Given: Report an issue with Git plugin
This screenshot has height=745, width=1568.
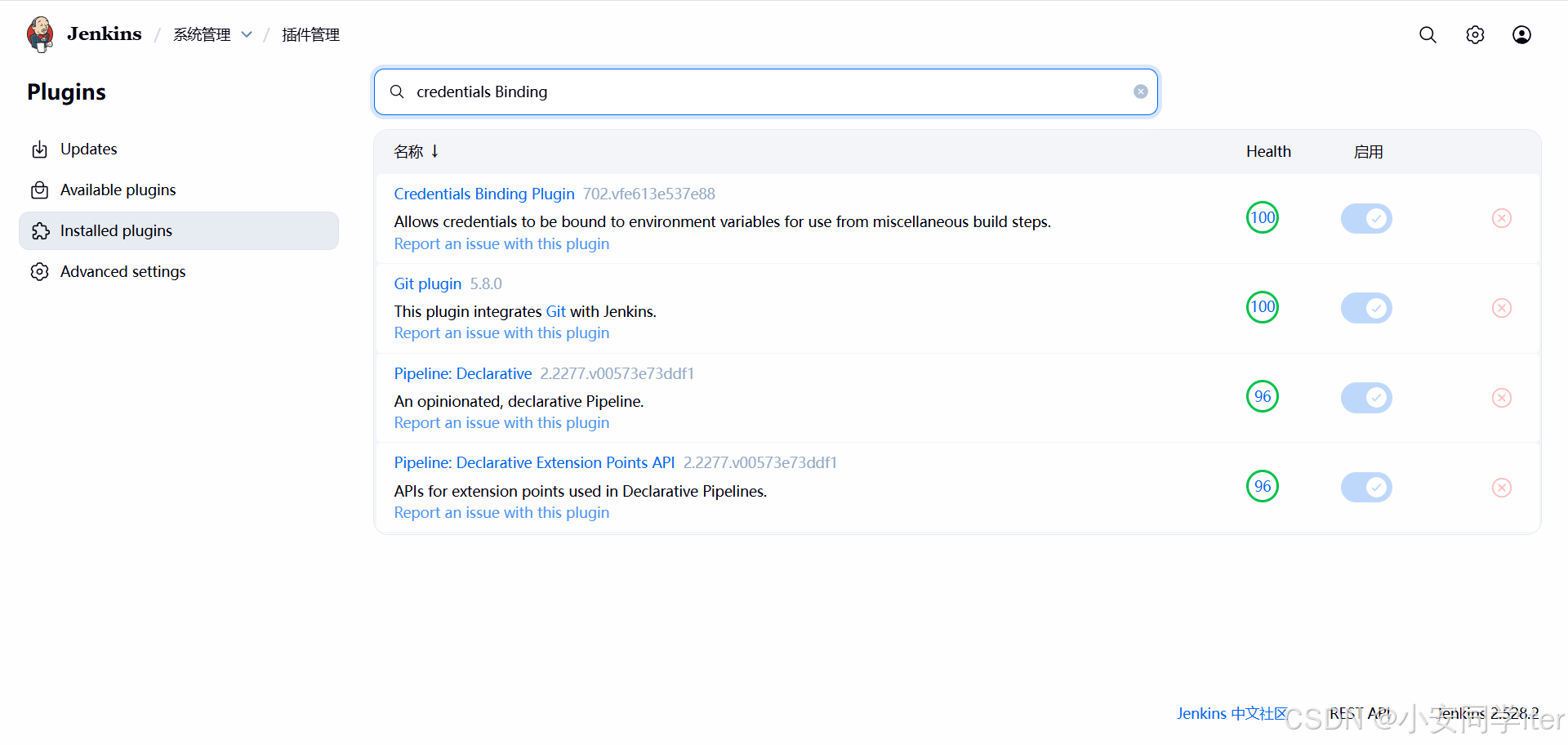Looking at the screenshot, I should click(x=501, y=332).
